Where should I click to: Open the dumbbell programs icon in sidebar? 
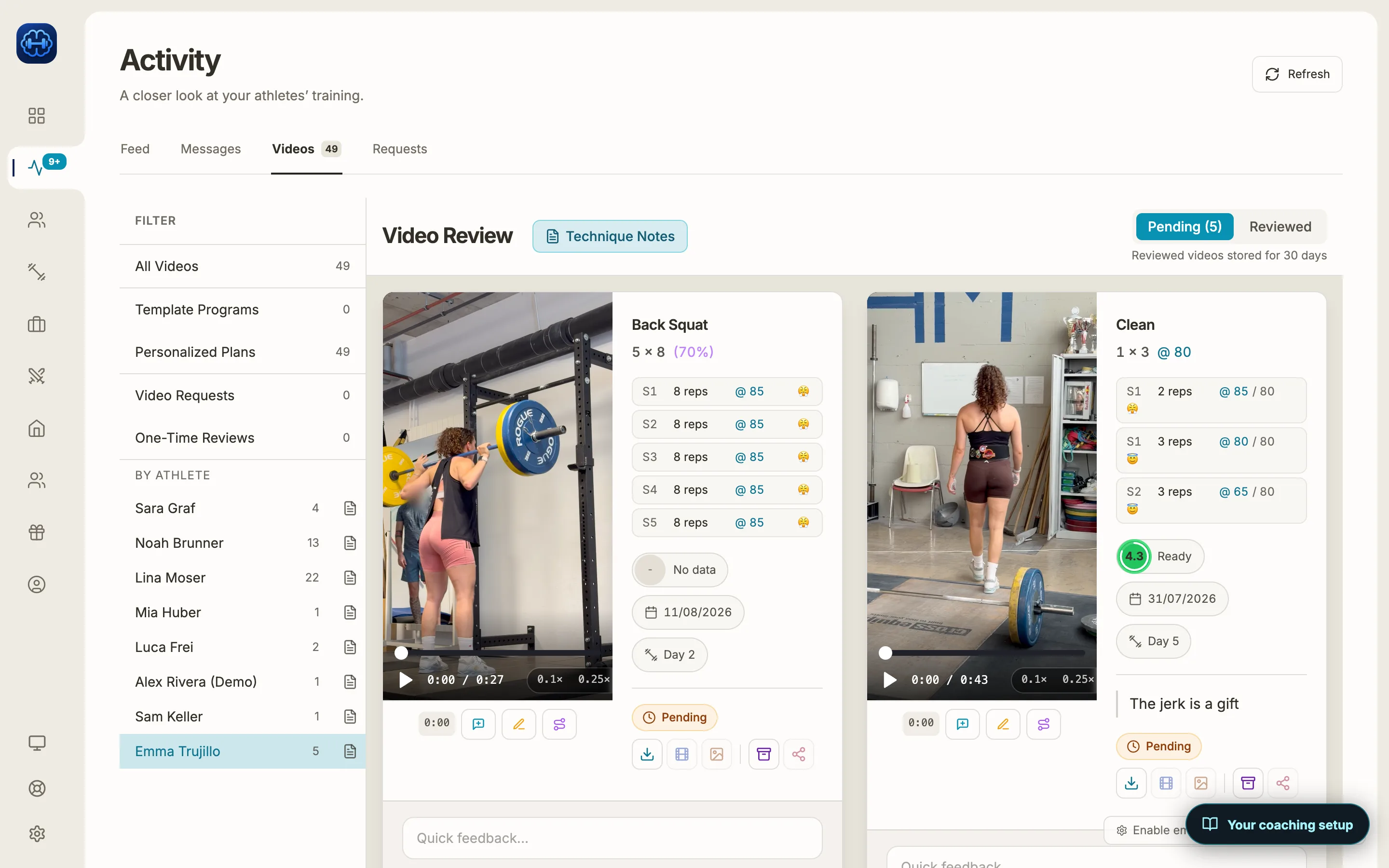[x=37, y=271]
